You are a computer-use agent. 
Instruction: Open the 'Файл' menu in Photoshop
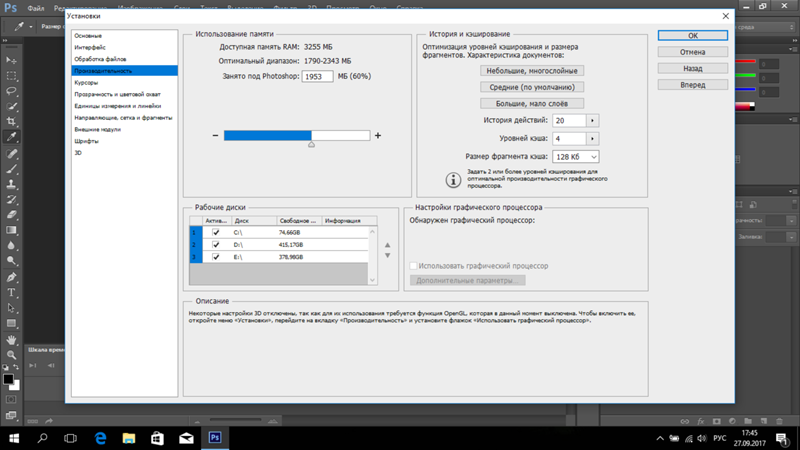point(35,8)
